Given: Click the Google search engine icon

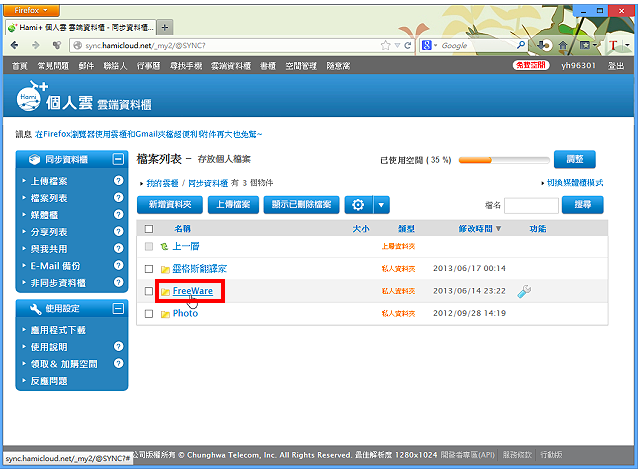Looking at the screenshot, I should (x=426, y=45).
